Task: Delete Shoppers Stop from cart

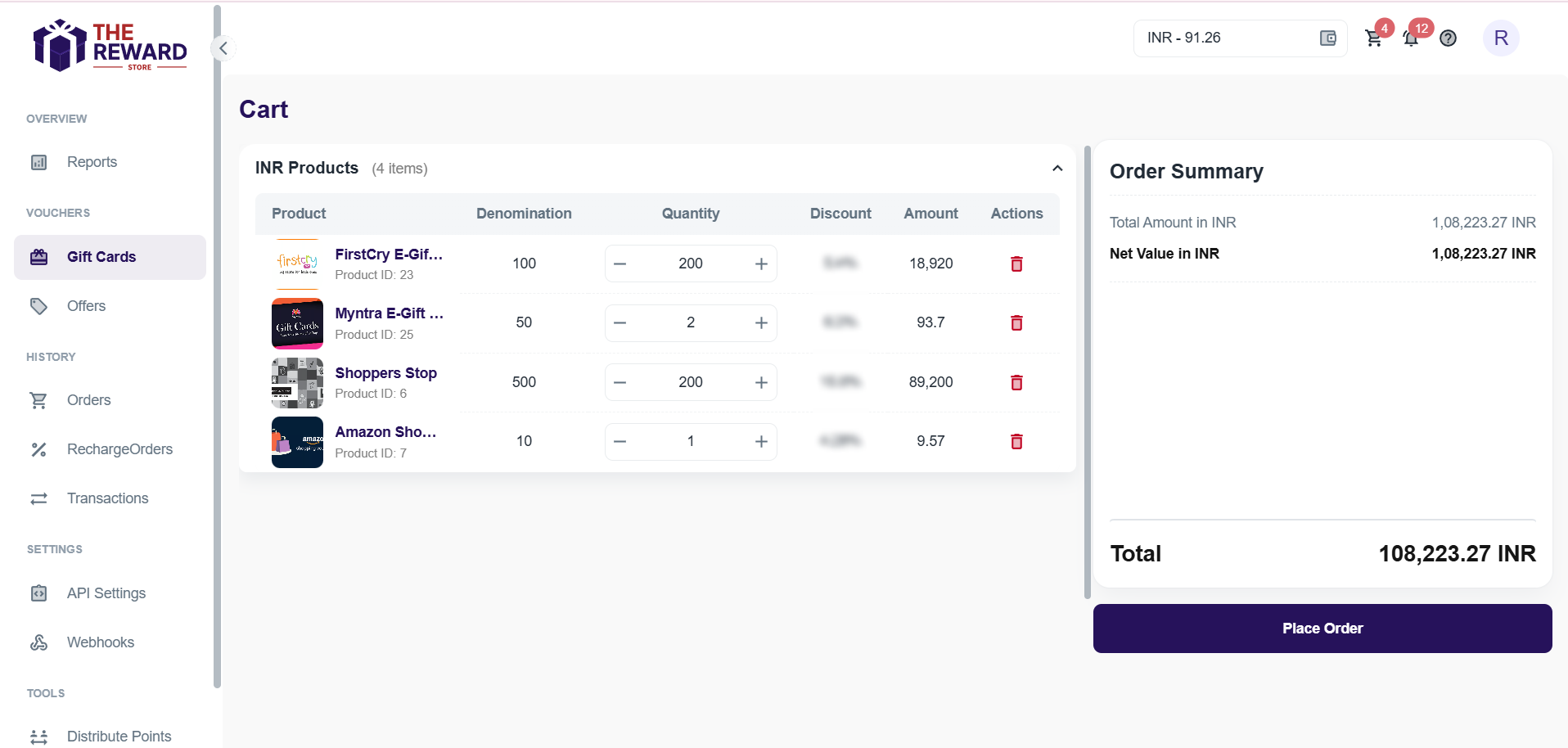Action: [1016, 382]
